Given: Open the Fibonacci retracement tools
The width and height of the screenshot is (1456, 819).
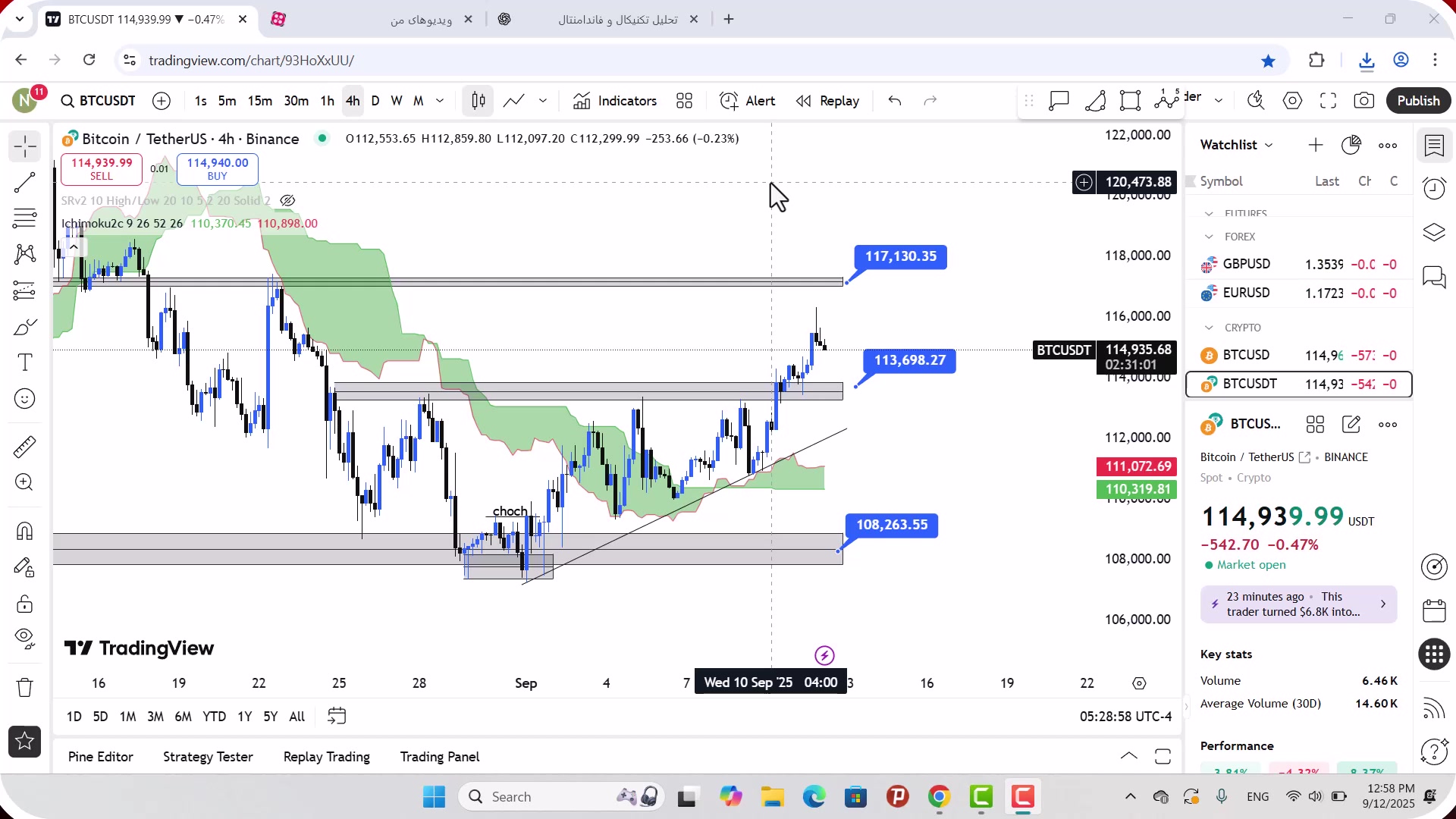Looking at the screenshot, I should [24, 218].
